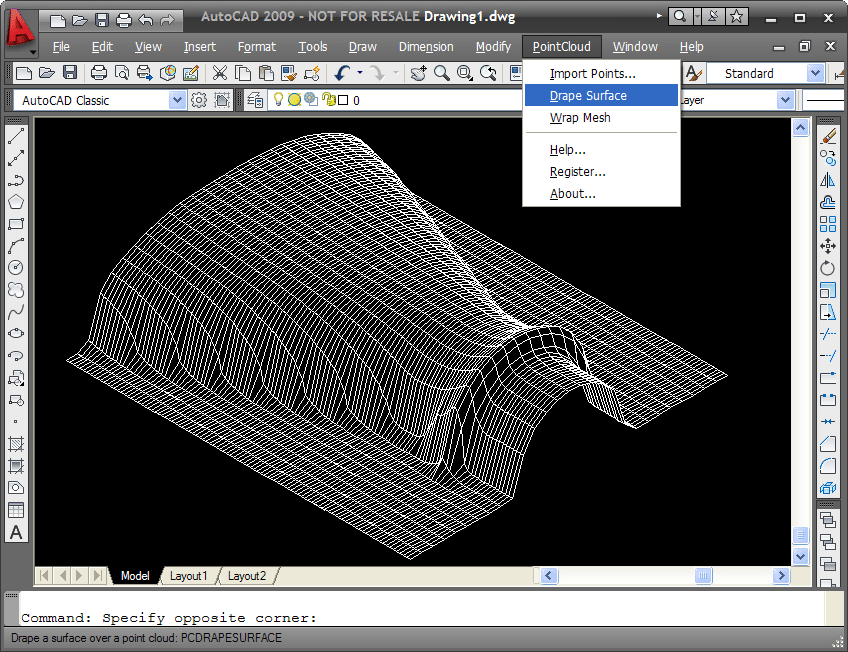Choose Register menu entry
Image resolution: width=848 pixels, height=652 pixels.
coord(601,172)
